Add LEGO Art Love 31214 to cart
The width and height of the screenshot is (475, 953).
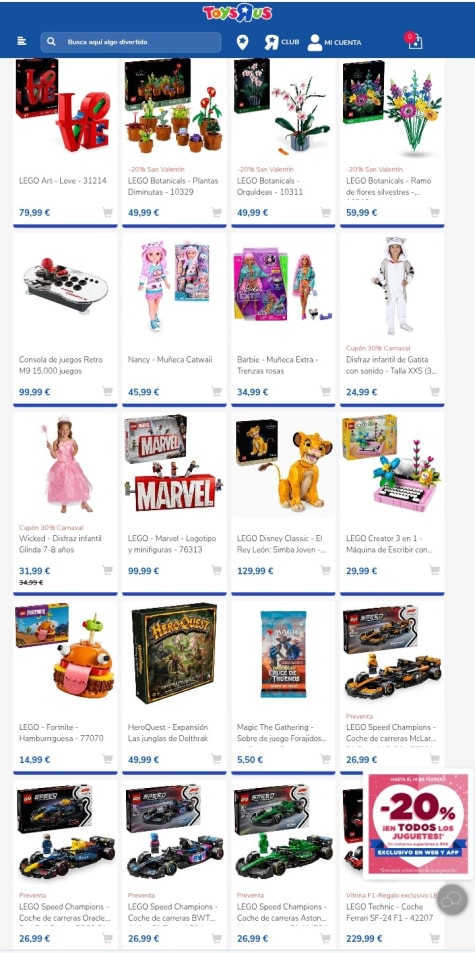[x=108, y=212]
